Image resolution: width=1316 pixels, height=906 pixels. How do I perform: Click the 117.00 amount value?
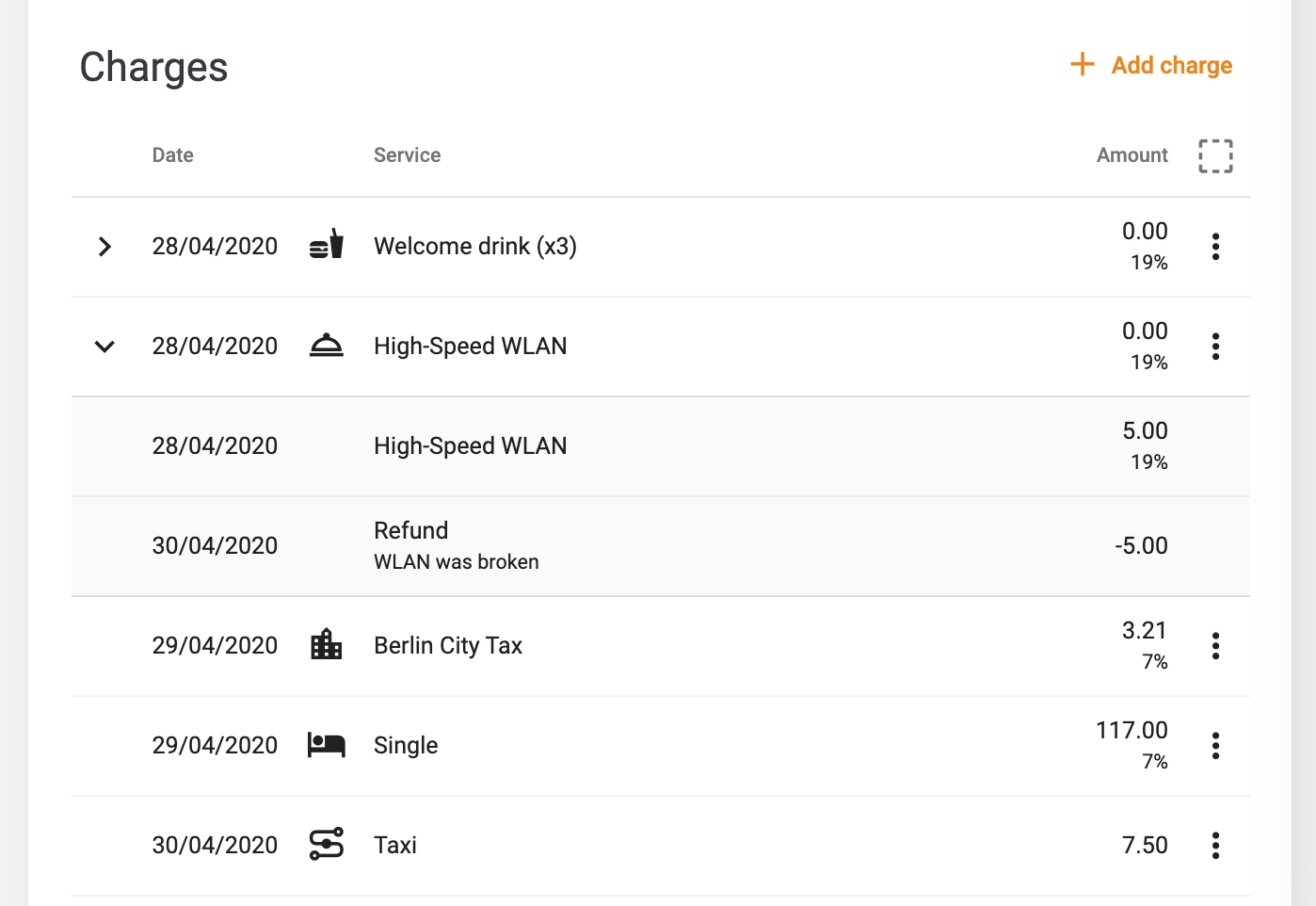[x=1131, y=730]
